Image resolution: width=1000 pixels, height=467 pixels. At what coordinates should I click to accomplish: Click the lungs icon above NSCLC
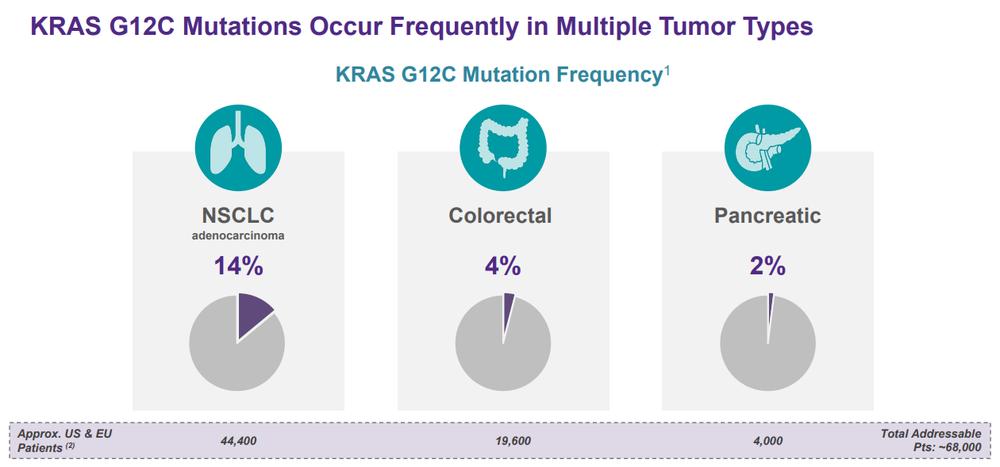click(x=238, y=145)
